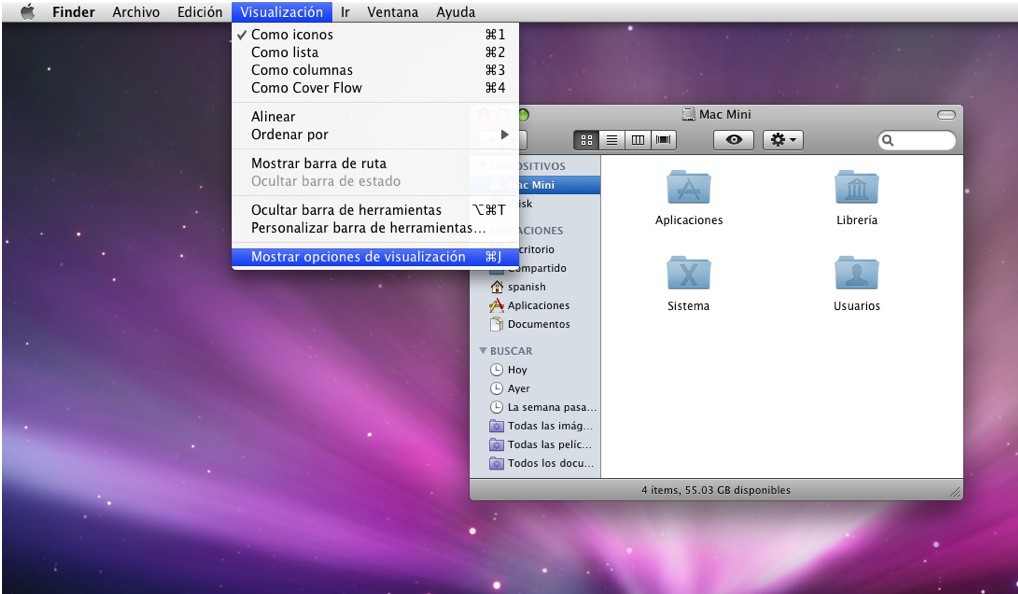The image size is (1018, 594).
Task: Click the clock icon next to Ayer
Action: (x=497, y=389)
